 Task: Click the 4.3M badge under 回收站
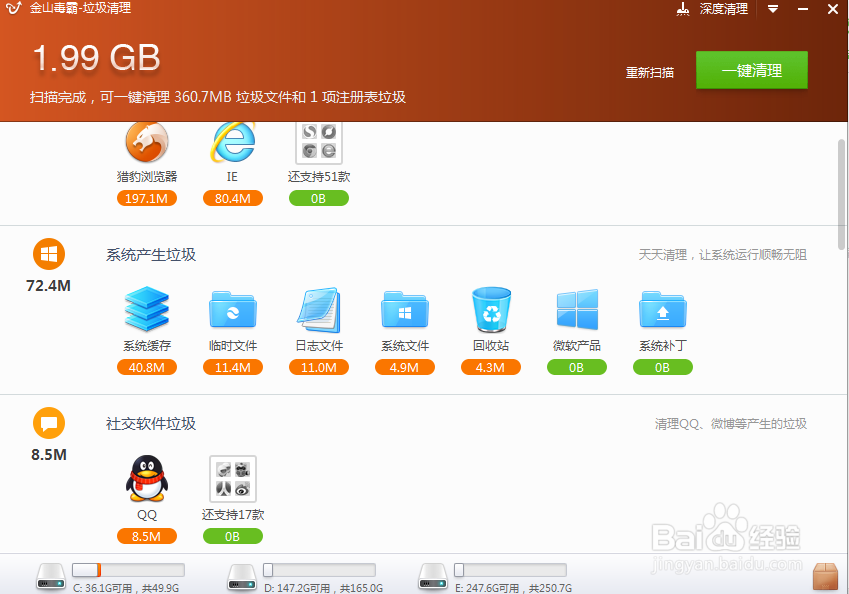click(x=491, y=367)
